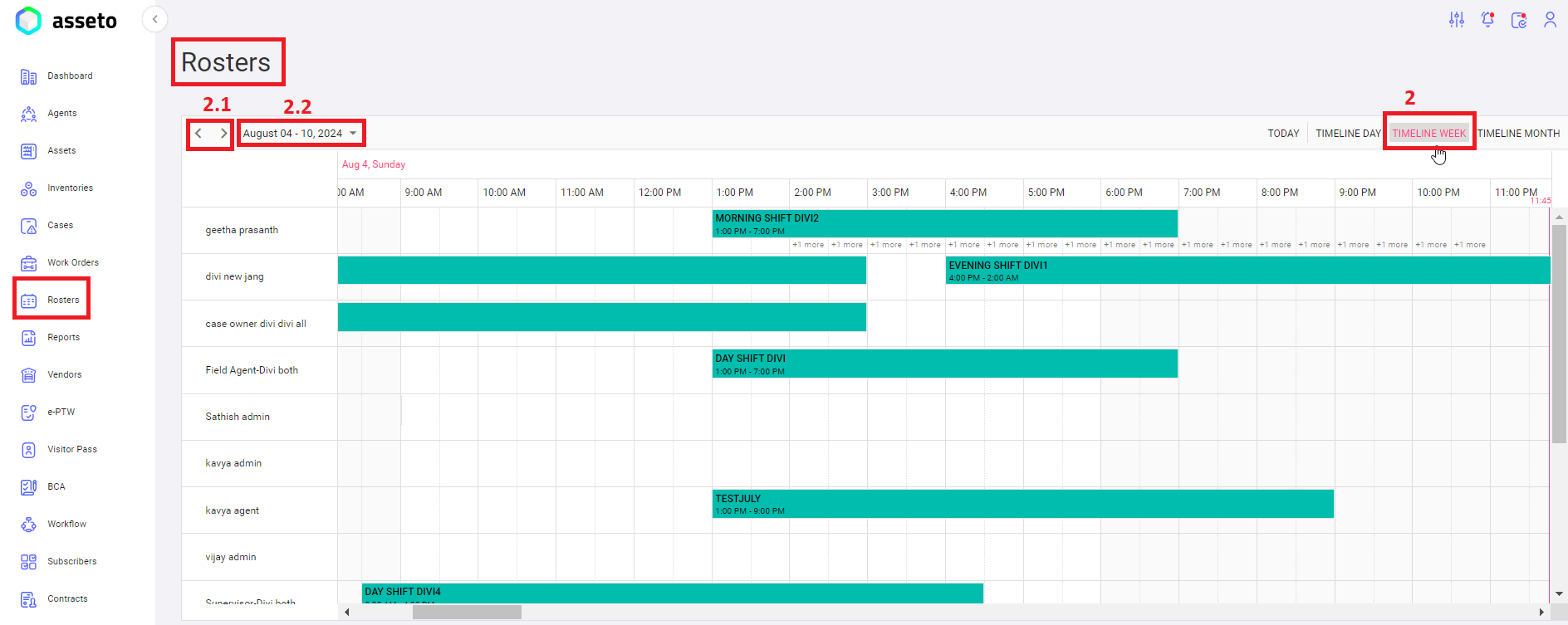
Task: Open the EVENING SHIFT DIVI1 event
Action: (x=1247, y=271)
